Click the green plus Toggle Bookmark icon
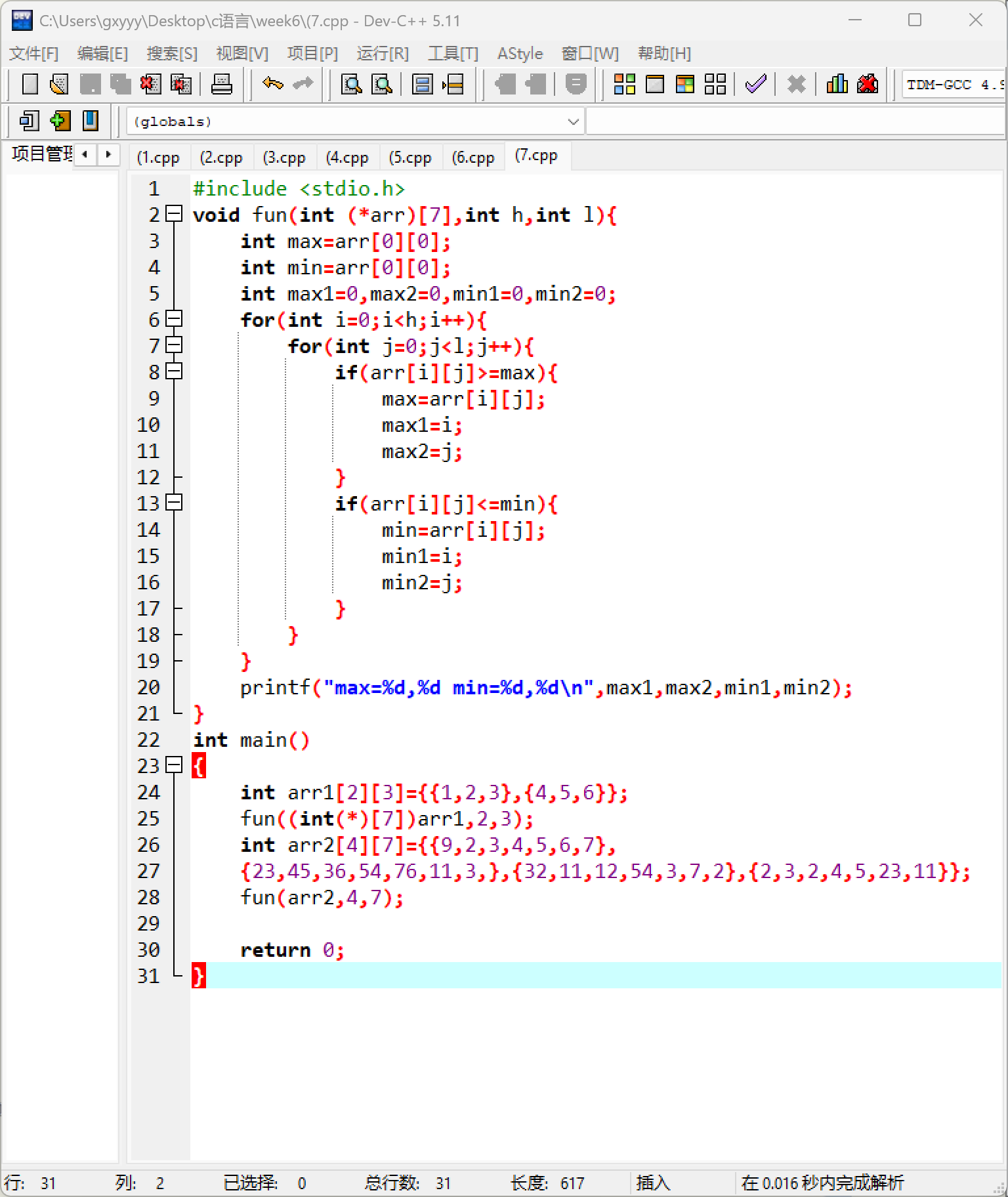This screenshot has height=1197, width=1008. (60, 121)
